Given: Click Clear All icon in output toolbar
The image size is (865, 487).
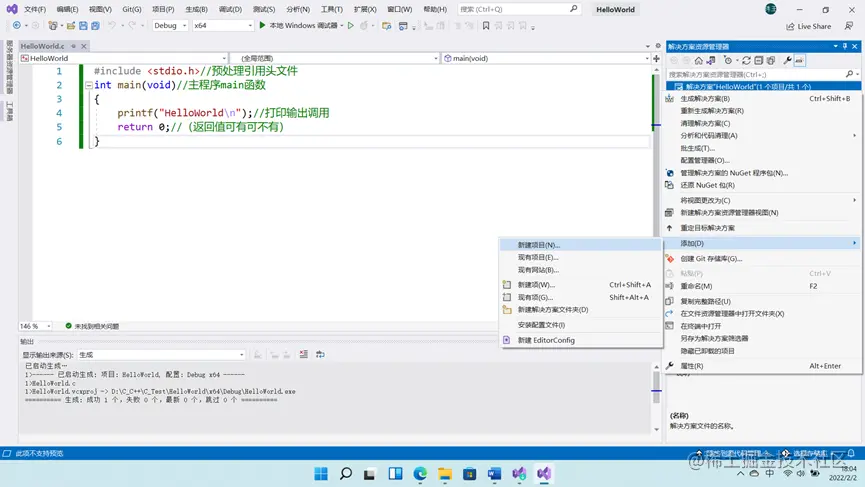Looking at the screenshot, I should coord(303,354).
